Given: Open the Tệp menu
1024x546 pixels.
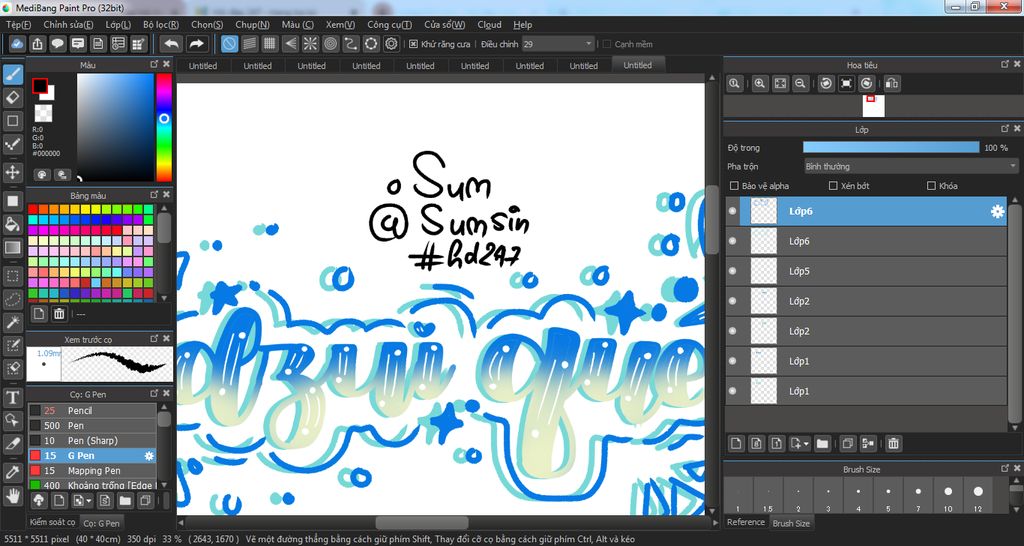Looking at the screenshot, I should tap(18, 25).
